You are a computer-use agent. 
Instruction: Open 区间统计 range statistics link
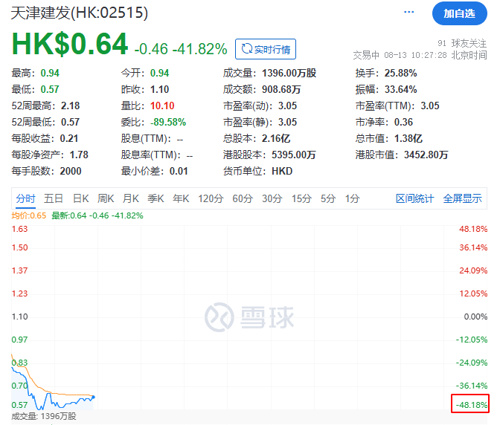415,199
